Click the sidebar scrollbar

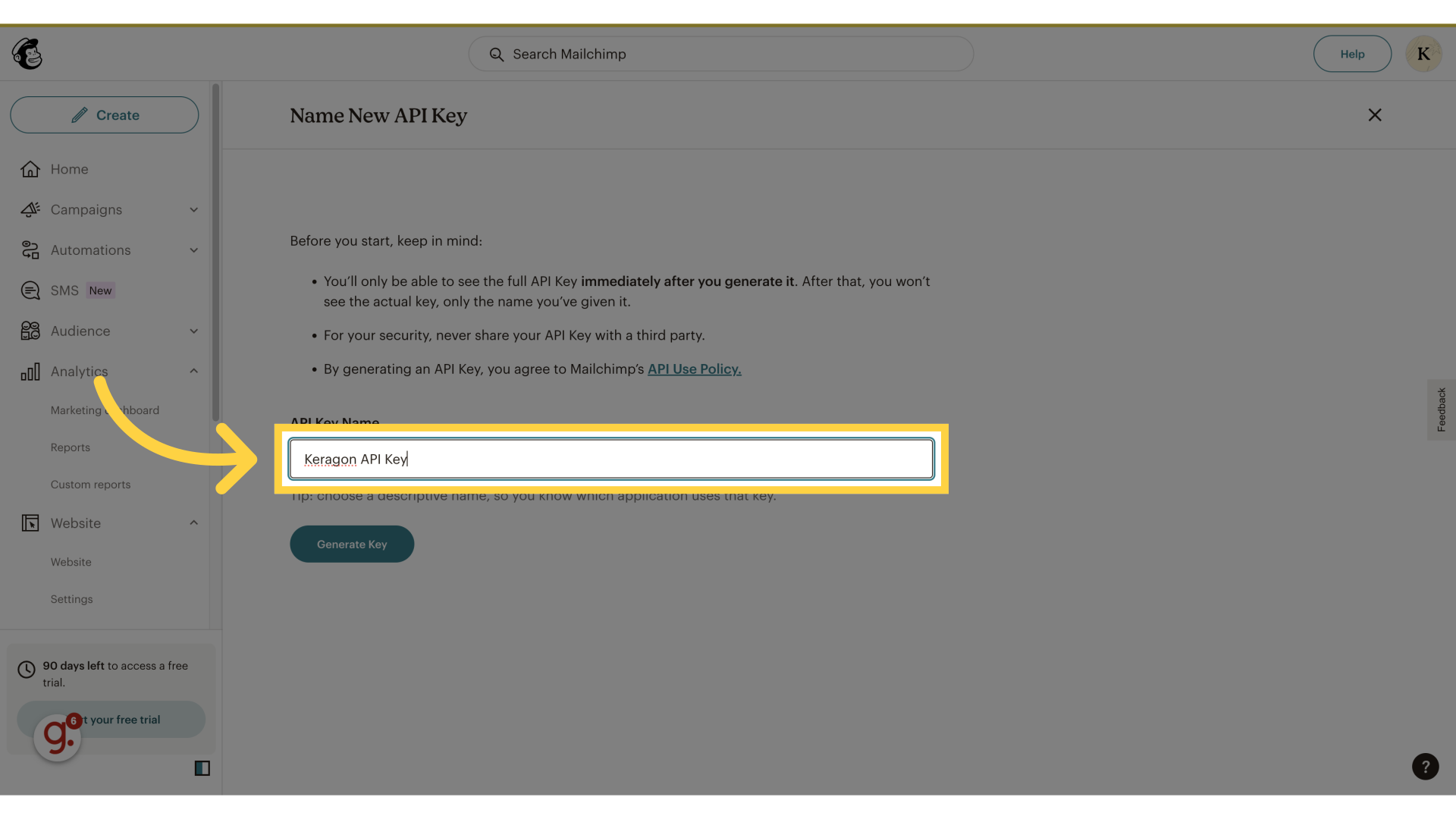215,253
